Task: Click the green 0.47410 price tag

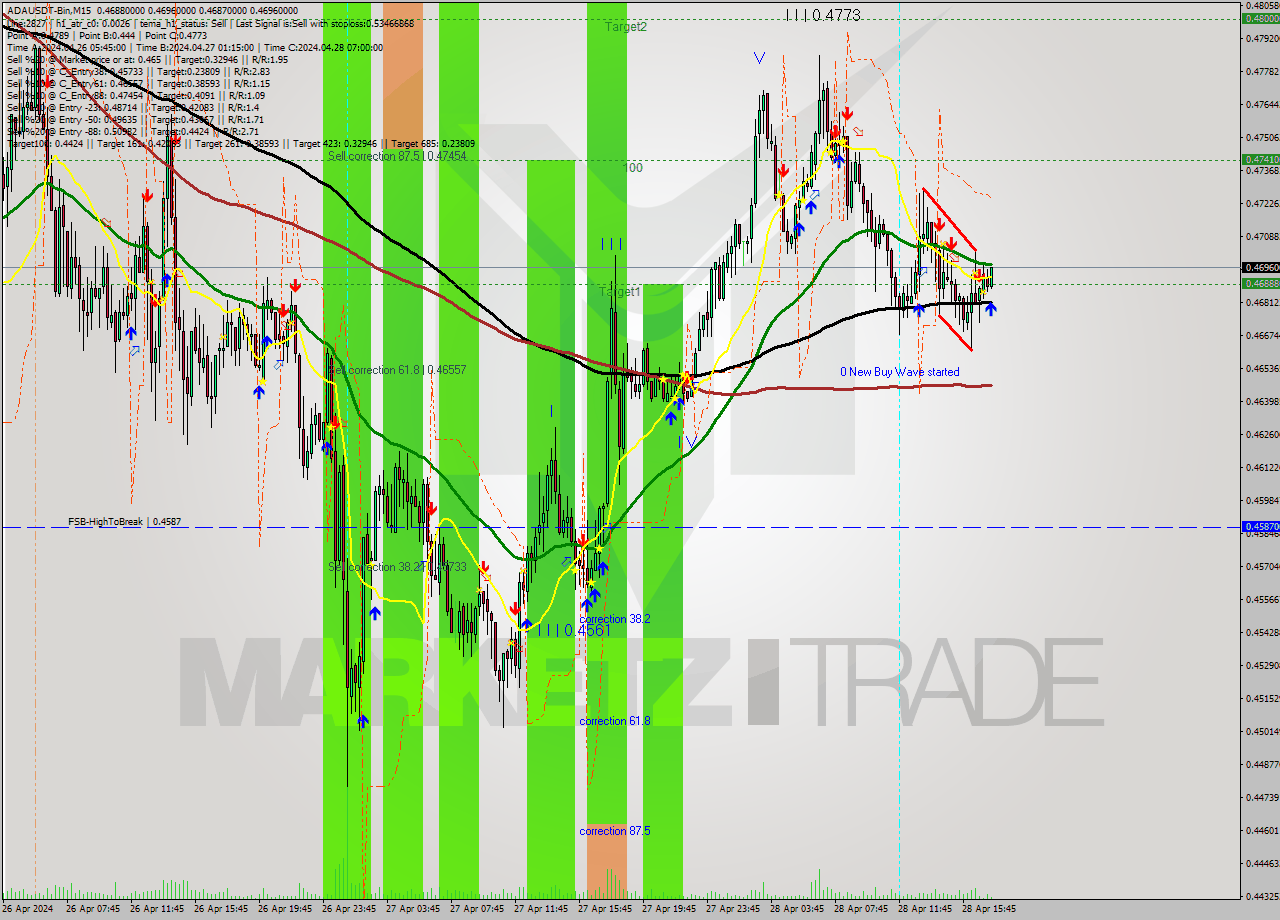Action: (1259, 159)
